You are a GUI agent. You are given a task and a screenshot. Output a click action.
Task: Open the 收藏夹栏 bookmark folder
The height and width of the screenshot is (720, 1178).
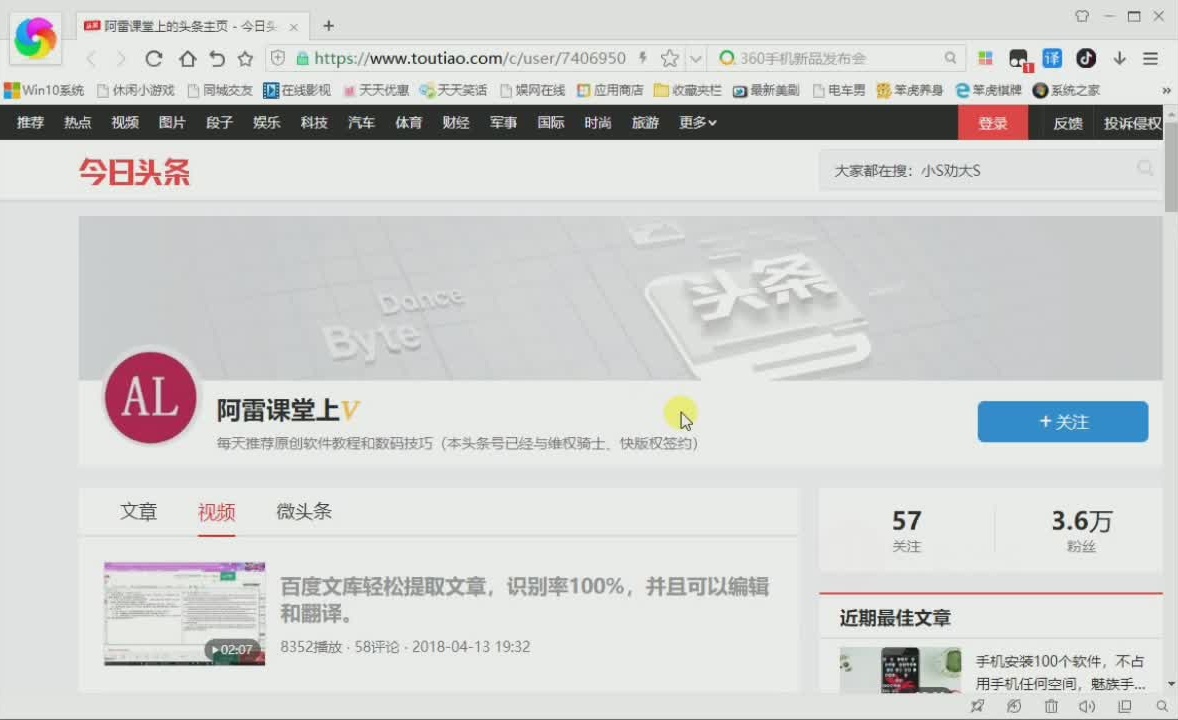click(x=687, y=90)
